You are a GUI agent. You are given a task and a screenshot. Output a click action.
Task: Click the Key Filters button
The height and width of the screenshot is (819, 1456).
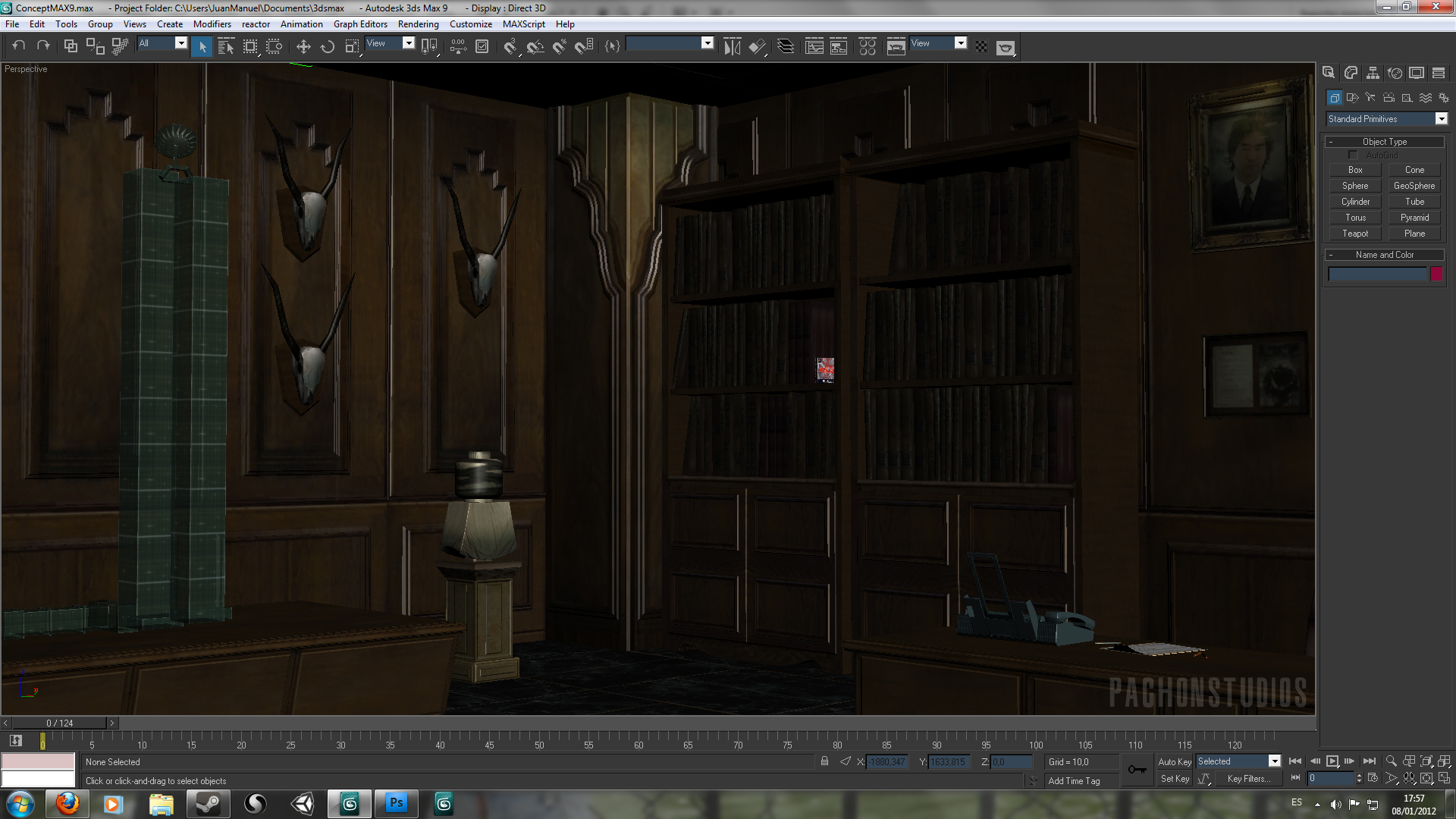click(x=1248, y=779)
